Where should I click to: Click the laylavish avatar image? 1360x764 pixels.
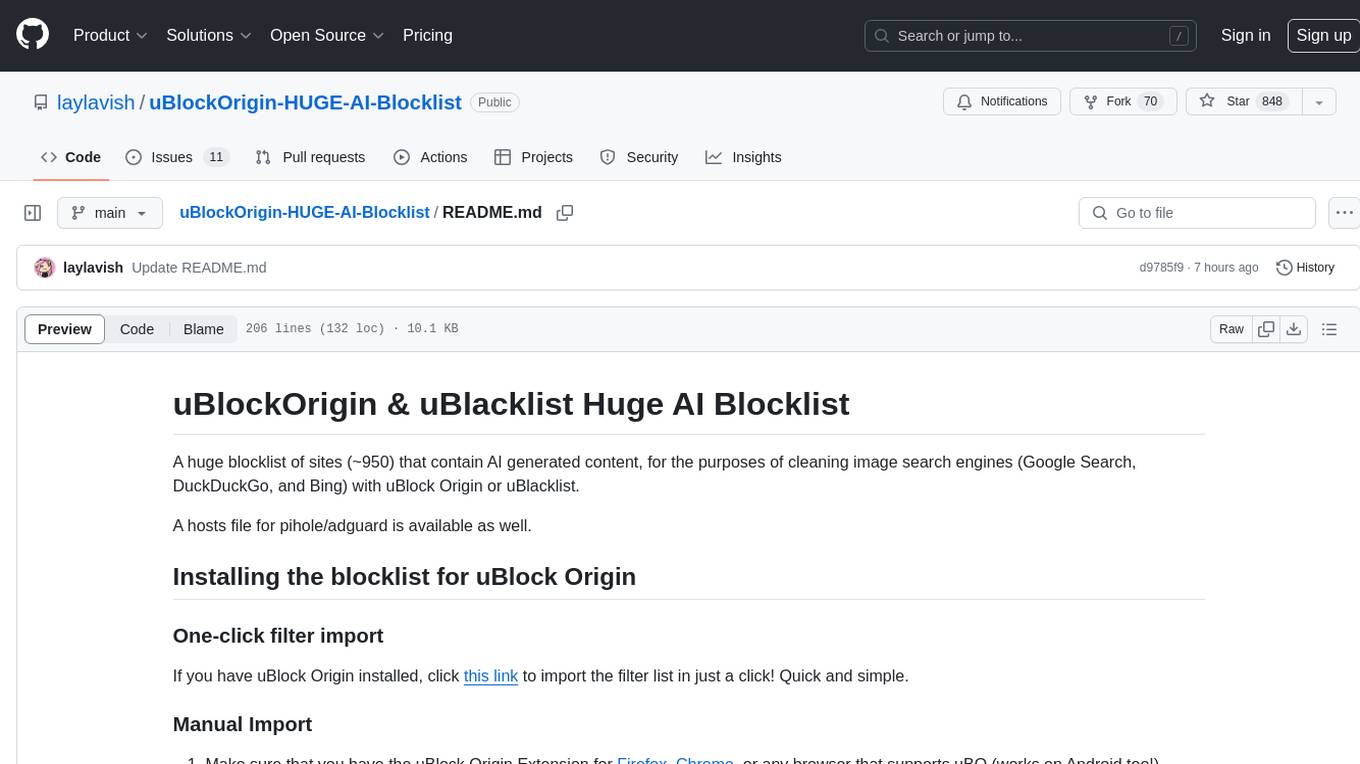point(44,268)
